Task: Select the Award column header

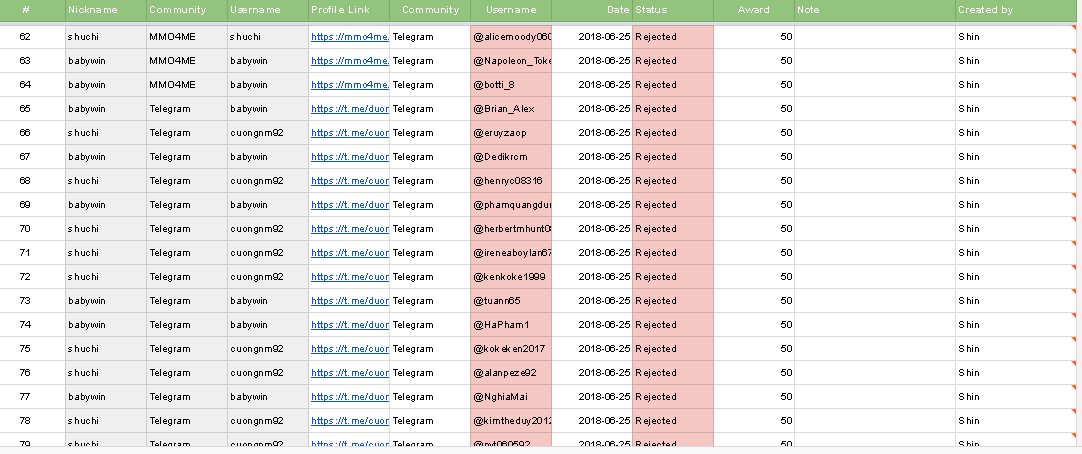Action: pos(753,10)
